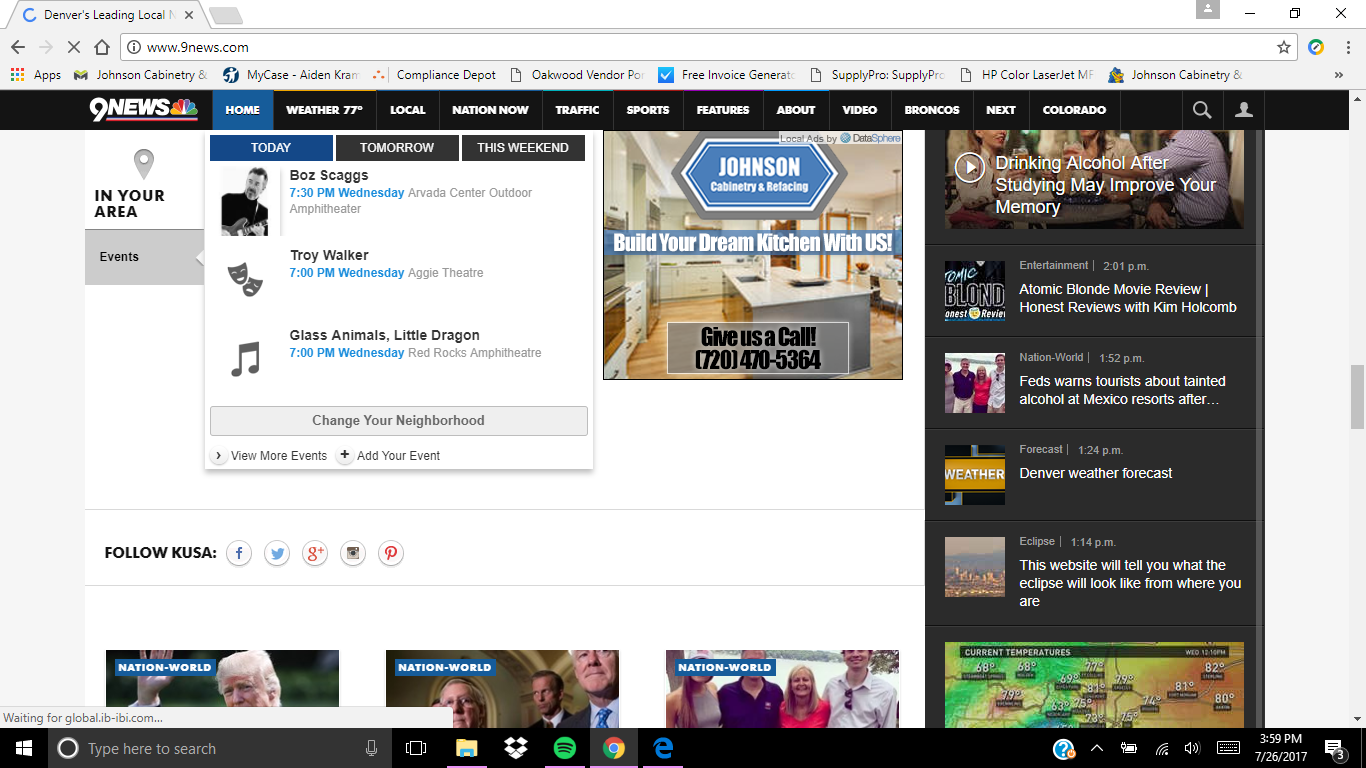Click the Add Your Event plus icon
The image size is (1366, 768).
click(x=345, y=455)
